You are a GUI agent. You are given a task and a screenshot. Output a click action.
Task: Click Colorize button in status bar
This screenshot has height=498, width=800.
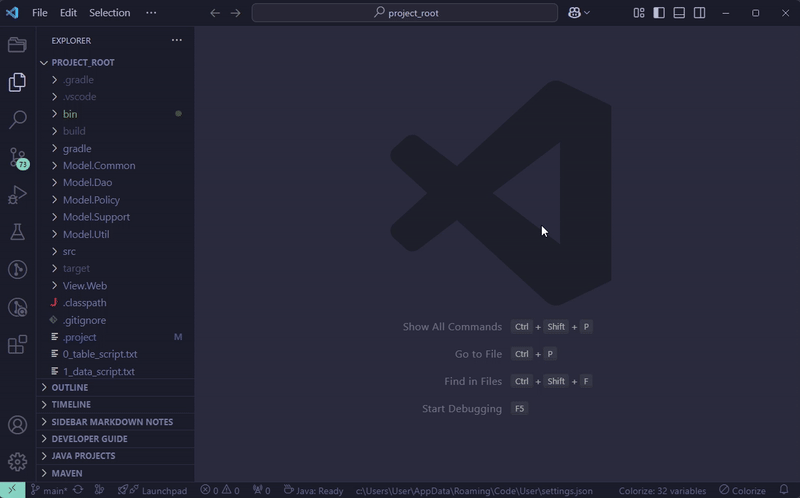pyautogui.click(x=742, y=491)
